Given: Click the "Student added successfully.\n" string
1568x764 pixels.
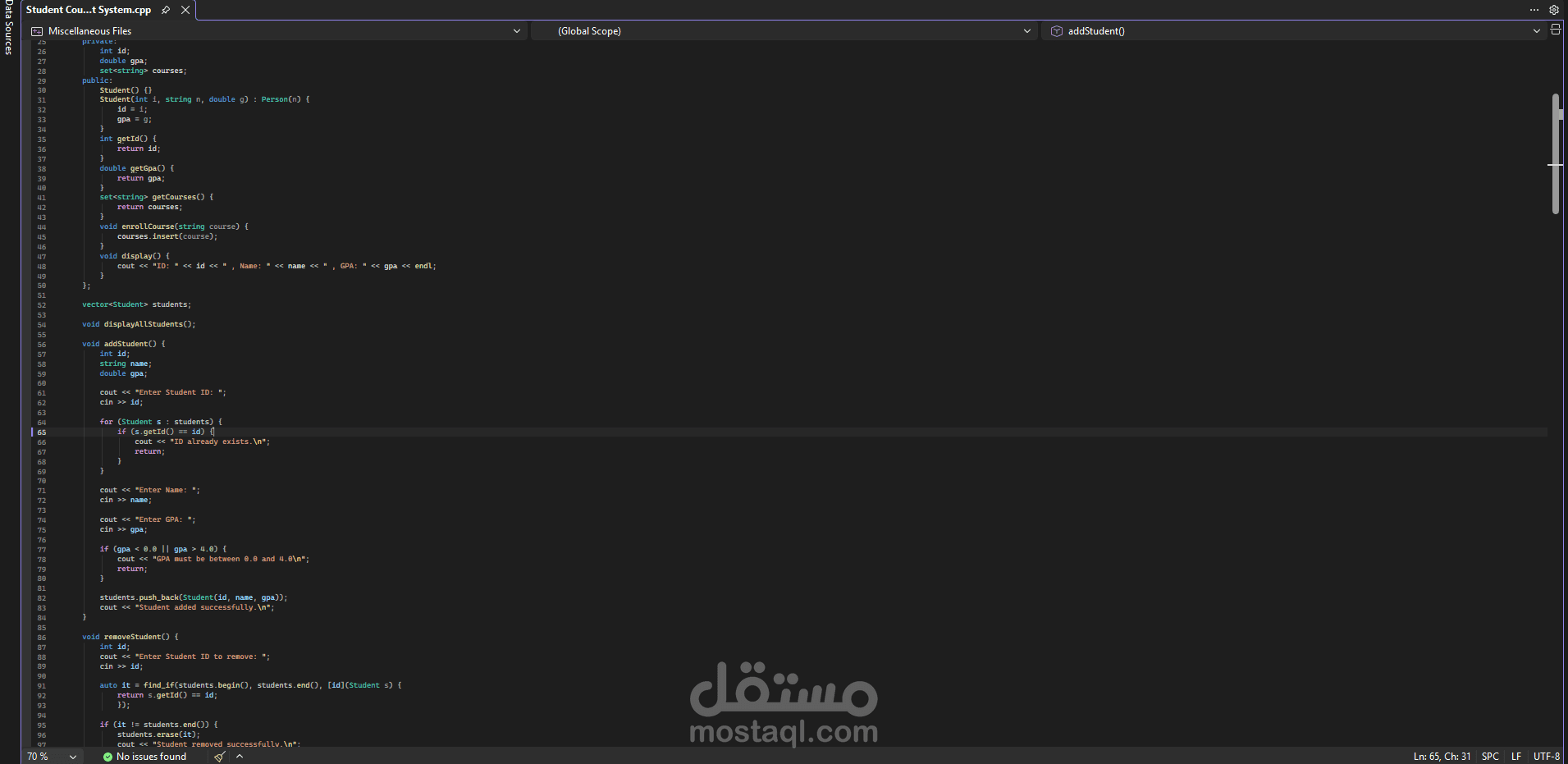Looking at the screenshot, I should pos(203,607).
